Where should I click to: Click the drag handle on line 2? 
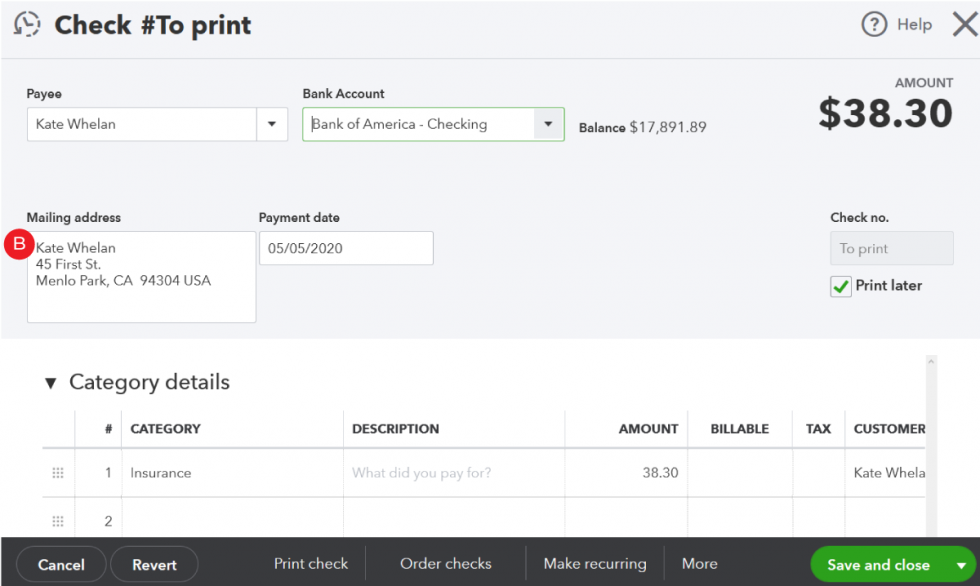click(x=57, y=519)
